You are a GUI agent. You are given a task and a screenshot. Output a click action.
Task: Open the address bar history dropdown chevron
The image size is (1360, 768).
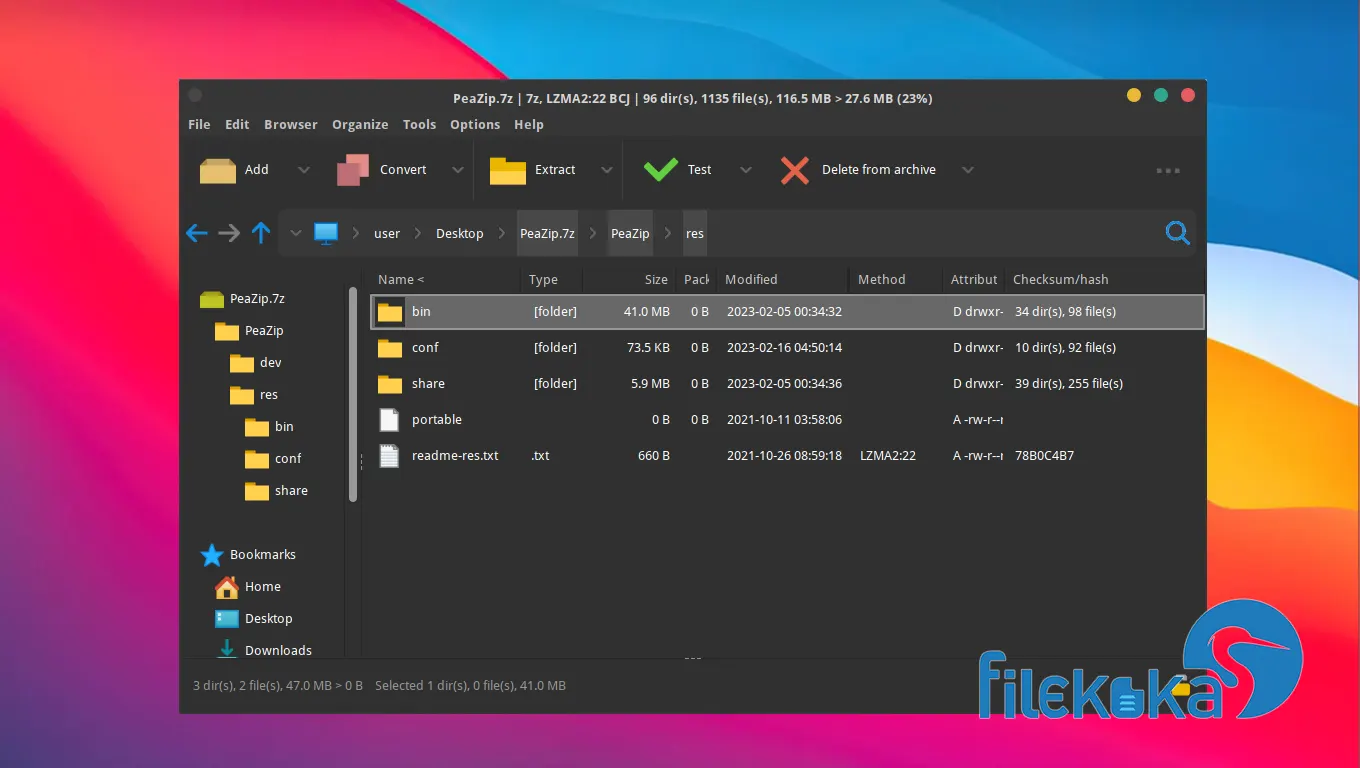point(295,233)
